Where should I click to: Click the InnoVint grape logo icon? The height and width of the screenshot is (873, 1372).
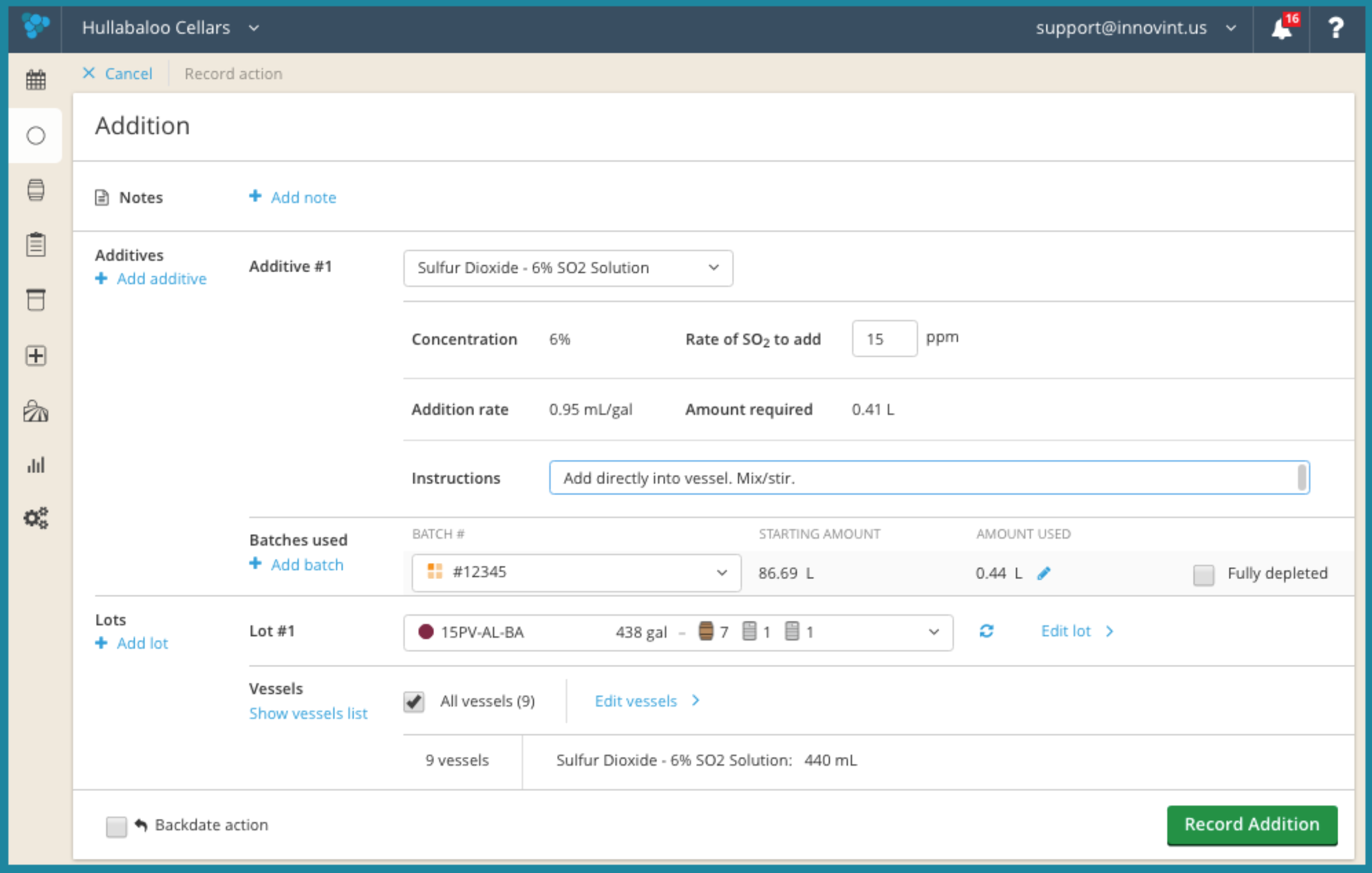tap(35, 26)
